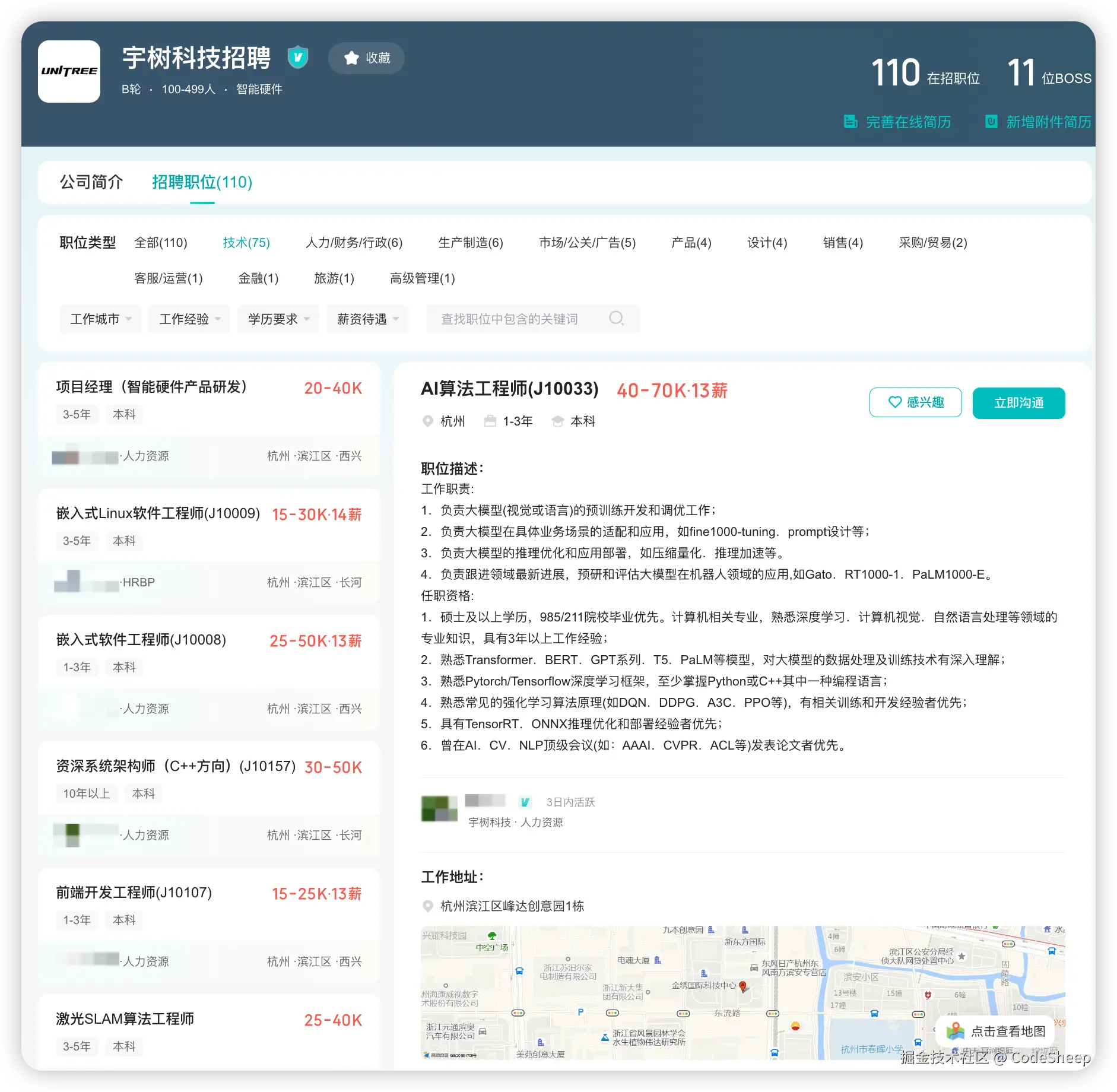This screenshot has height=1092, width=1117.
Task: Open the 完善在线简历 link
Action: (x=908, y=122)
